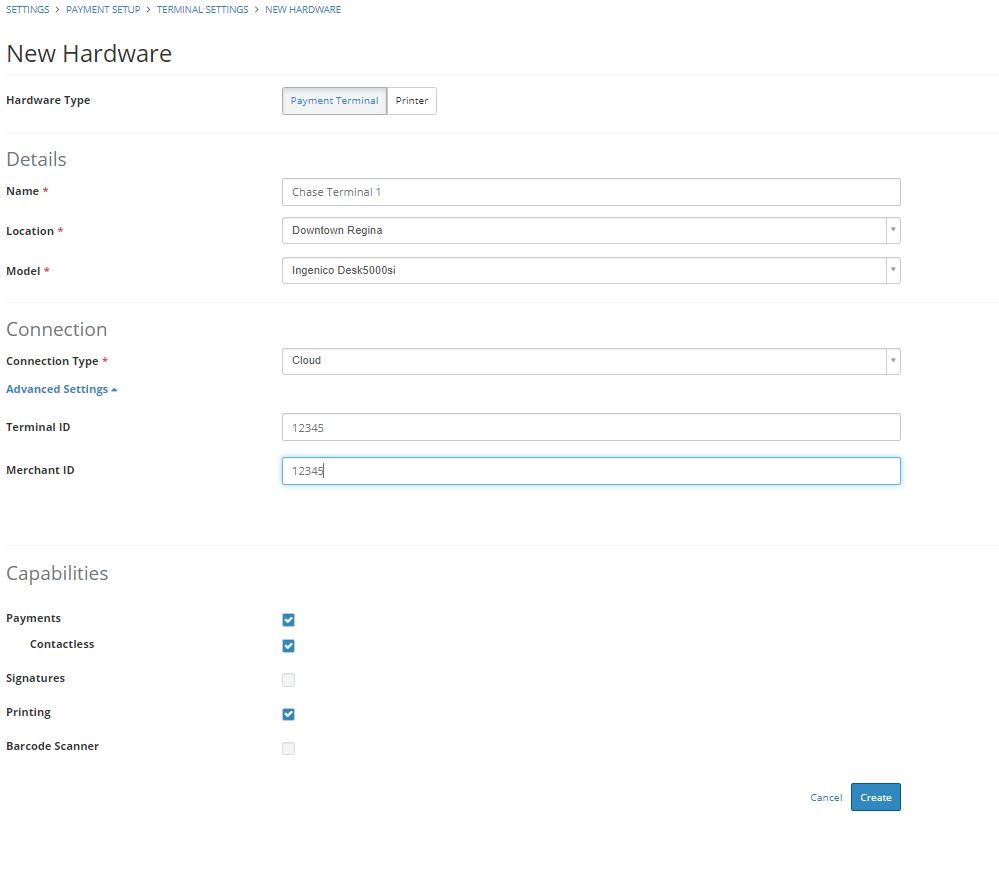Screen dimensions: 999x877
Task: Select the Payment Terminal hardware type
Action: [x=333, y=100]
